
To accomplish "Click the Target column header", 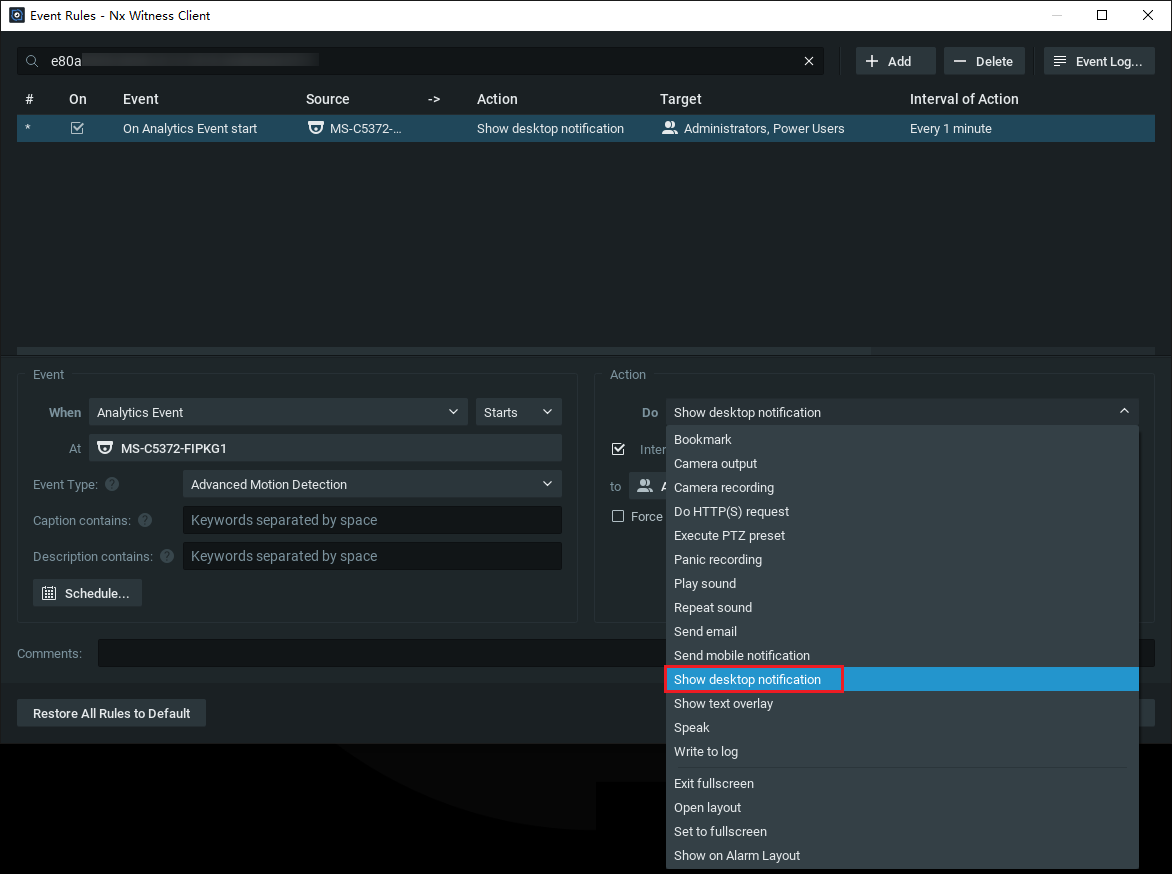I will [x=680, y=99].
